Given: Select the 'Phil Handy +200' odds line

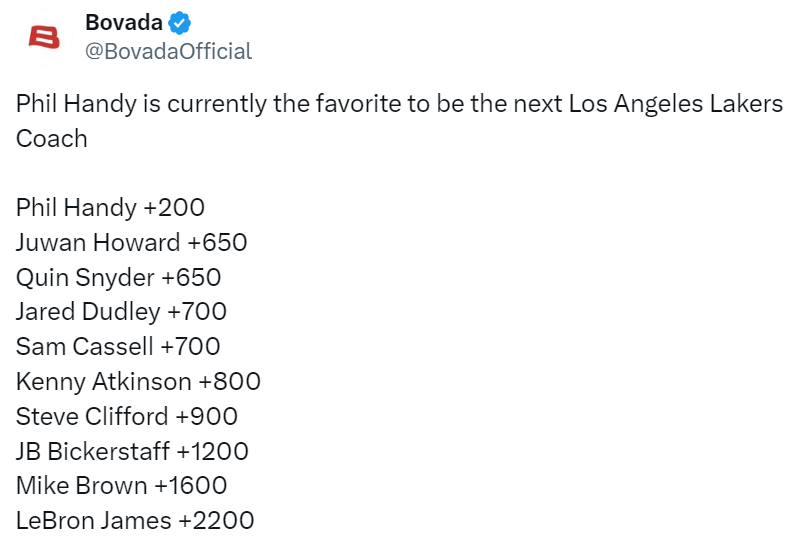Looking at the screenshot, I should (x=110, y=208).
